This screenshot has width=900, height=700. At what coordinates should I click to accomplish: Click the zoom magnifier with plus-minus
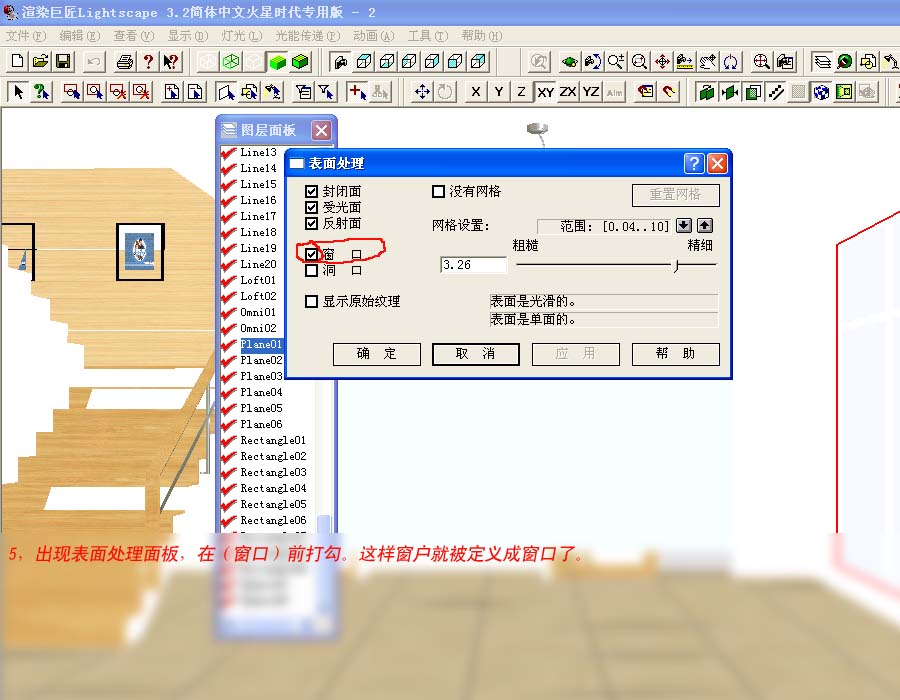coord(616,61)
